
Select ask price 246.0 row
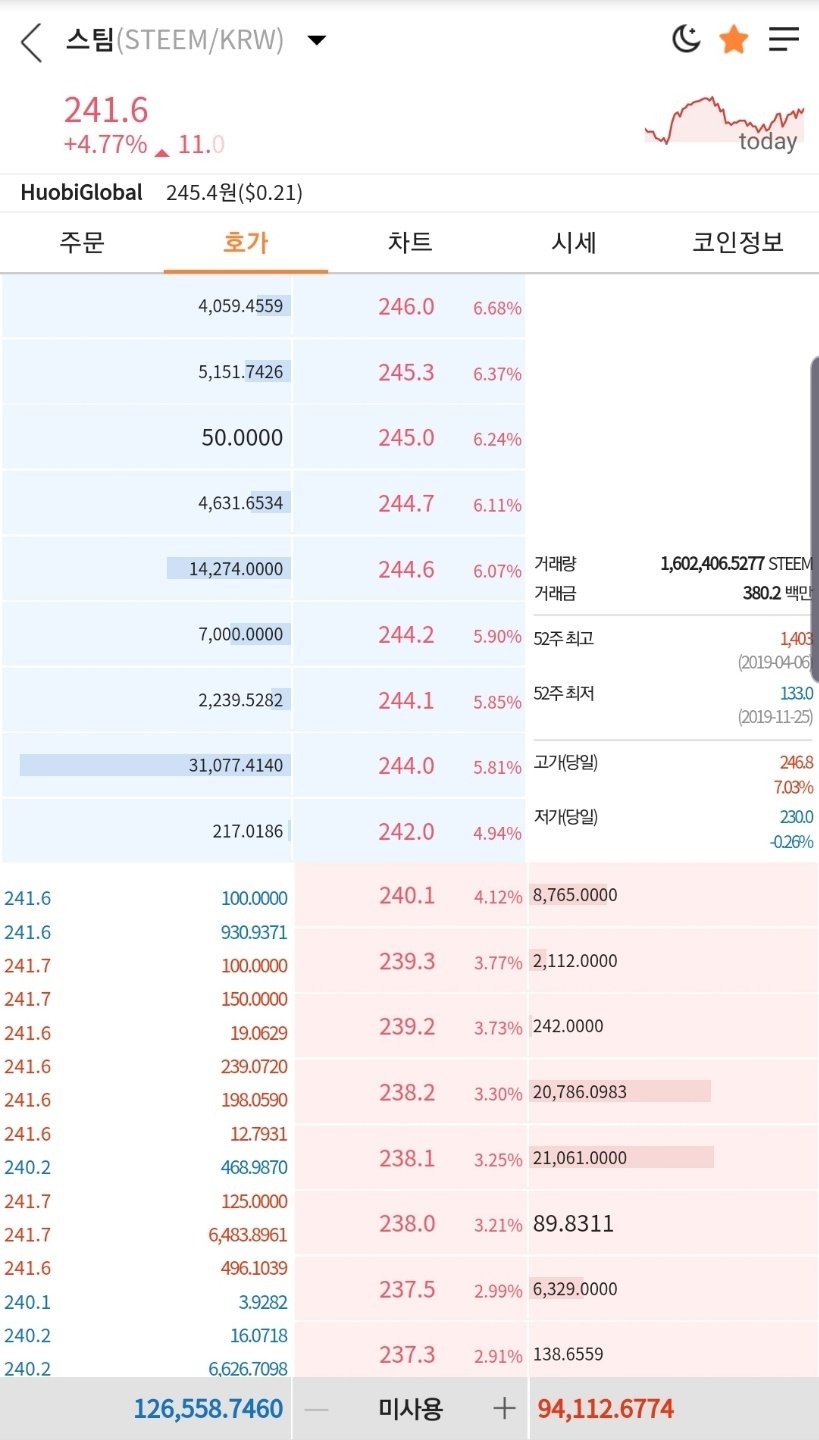click(x=406, y=307)
